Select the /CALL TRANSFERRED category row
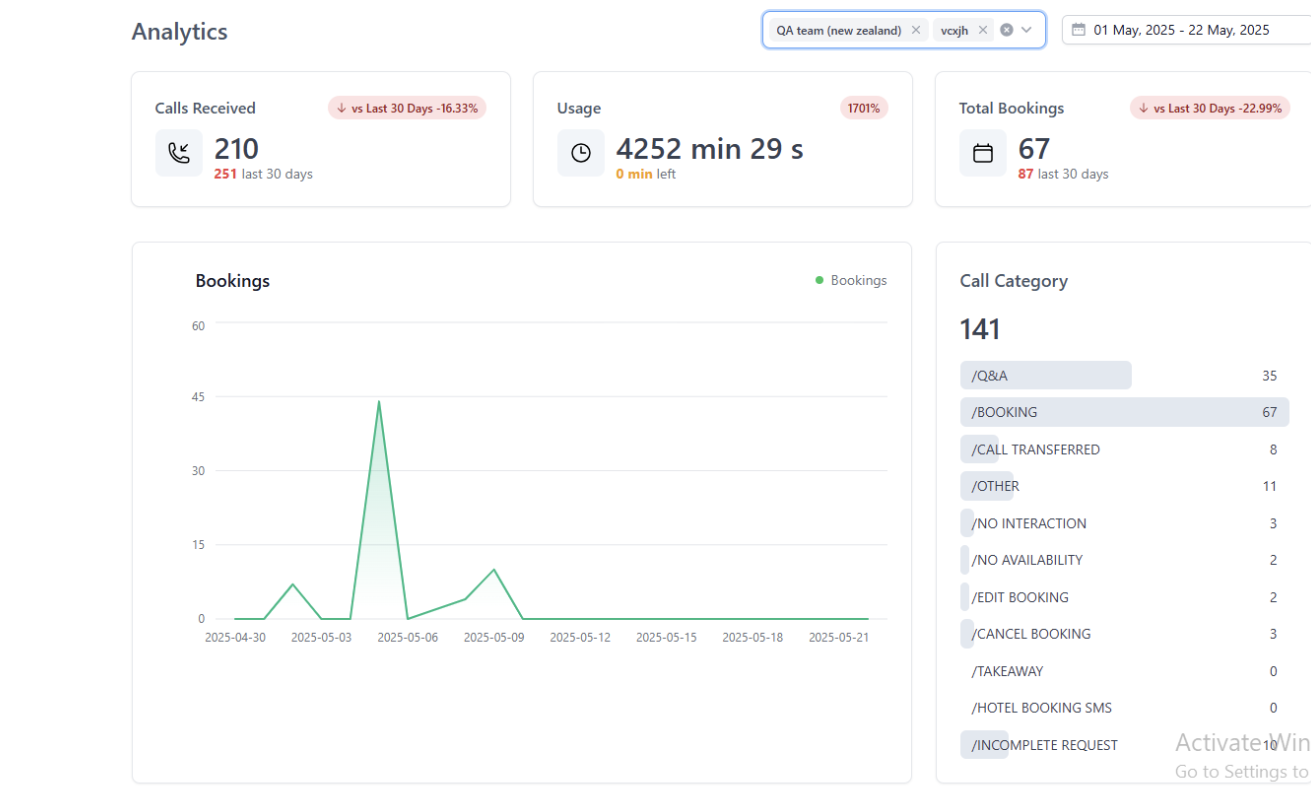The image size is (1311, 804). point(1124,449)
